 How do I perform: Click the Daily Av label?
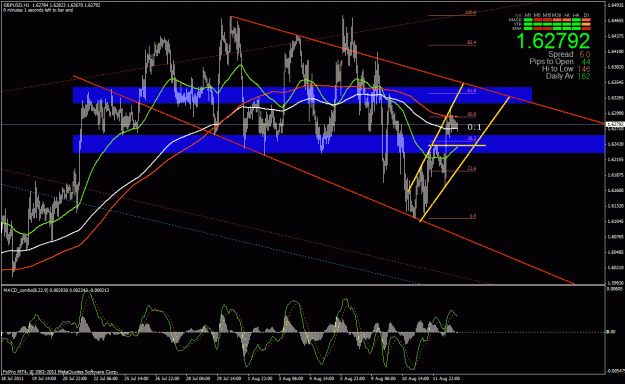click(x=560, y=76)
